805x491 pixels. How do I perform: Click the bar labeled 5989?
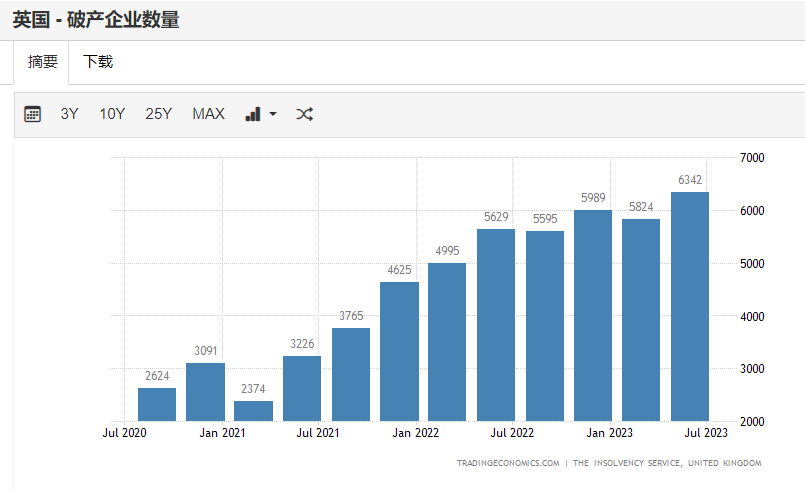coord(593,315)
